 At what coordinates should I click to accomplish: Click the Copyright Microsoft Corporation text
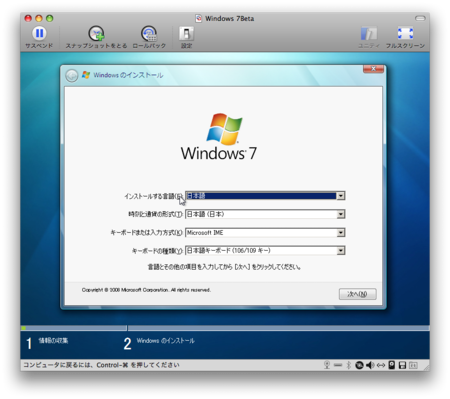146,290
